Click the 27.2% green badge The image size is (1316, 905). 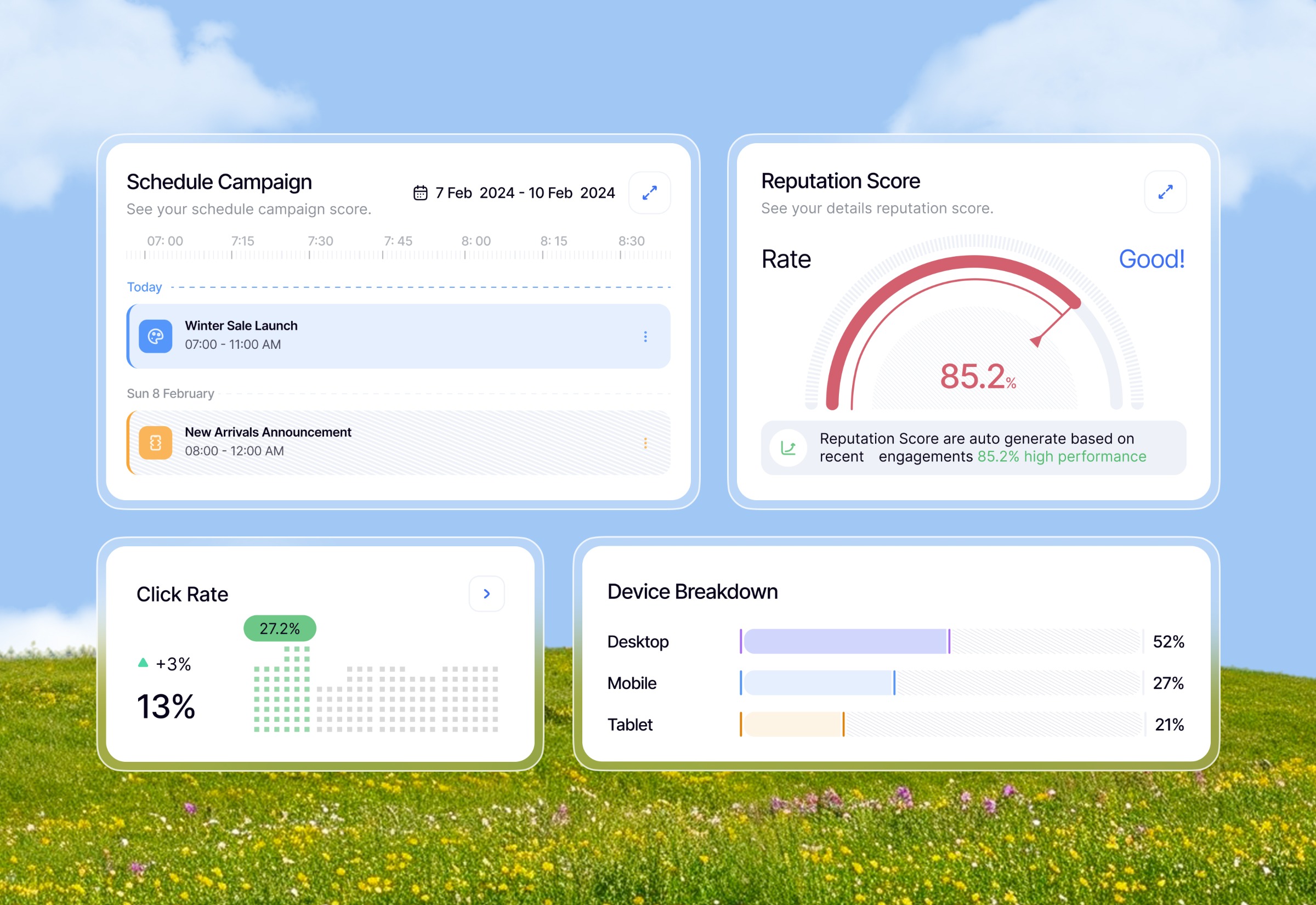280,628
